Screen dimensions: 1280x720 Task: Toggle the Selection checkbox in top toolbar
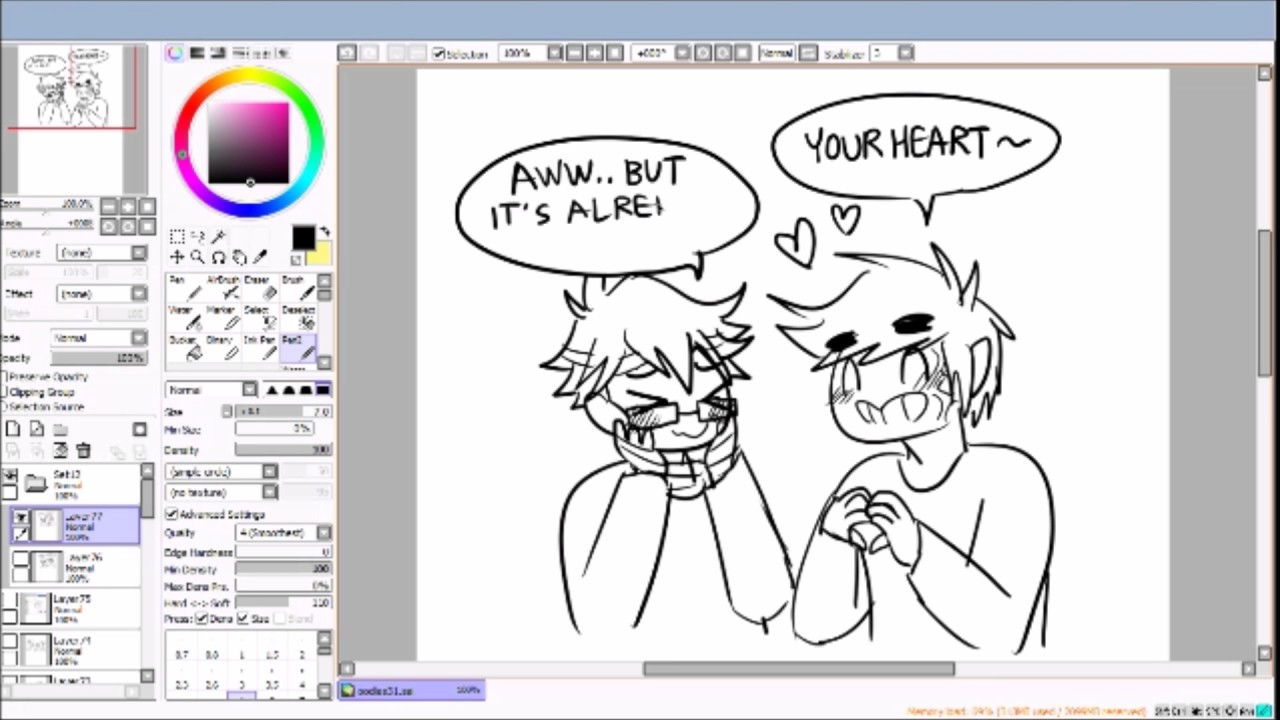click(x=438, y=53)
